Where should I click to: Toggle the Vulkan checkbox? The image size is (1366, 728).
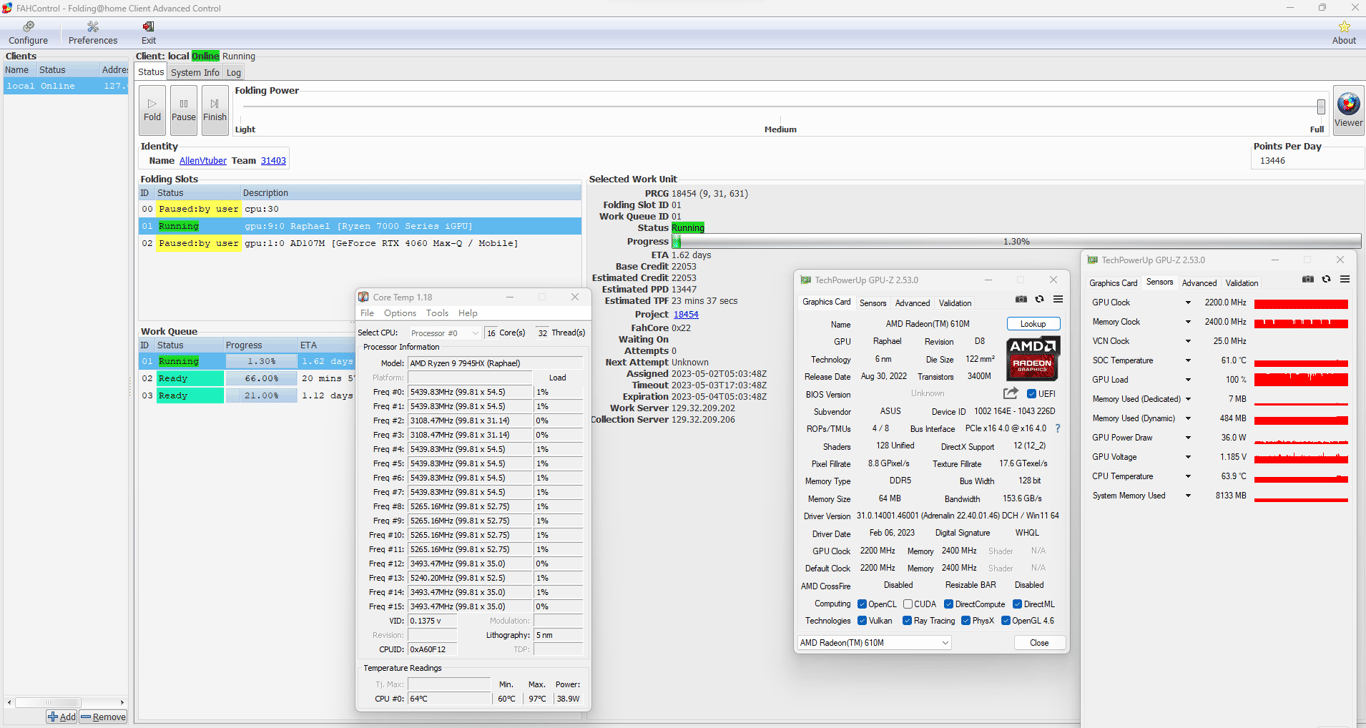(x=862, y=621)
